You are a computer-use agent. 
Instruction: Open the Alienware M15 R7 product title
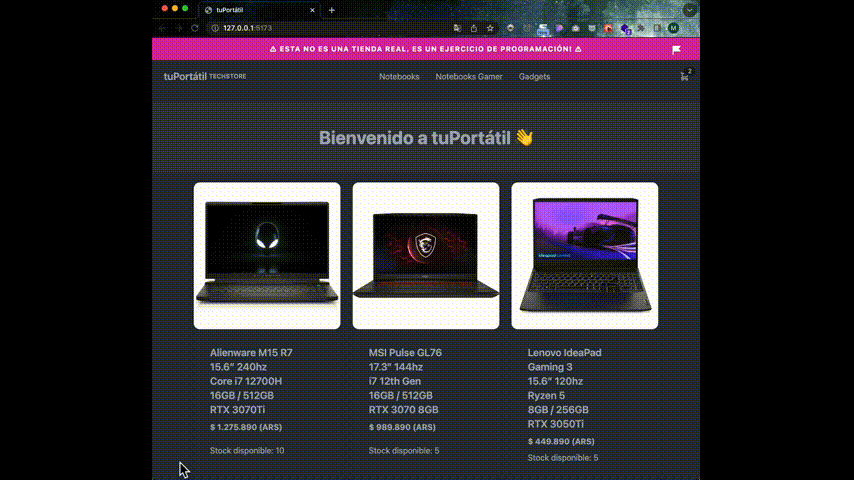251,353
